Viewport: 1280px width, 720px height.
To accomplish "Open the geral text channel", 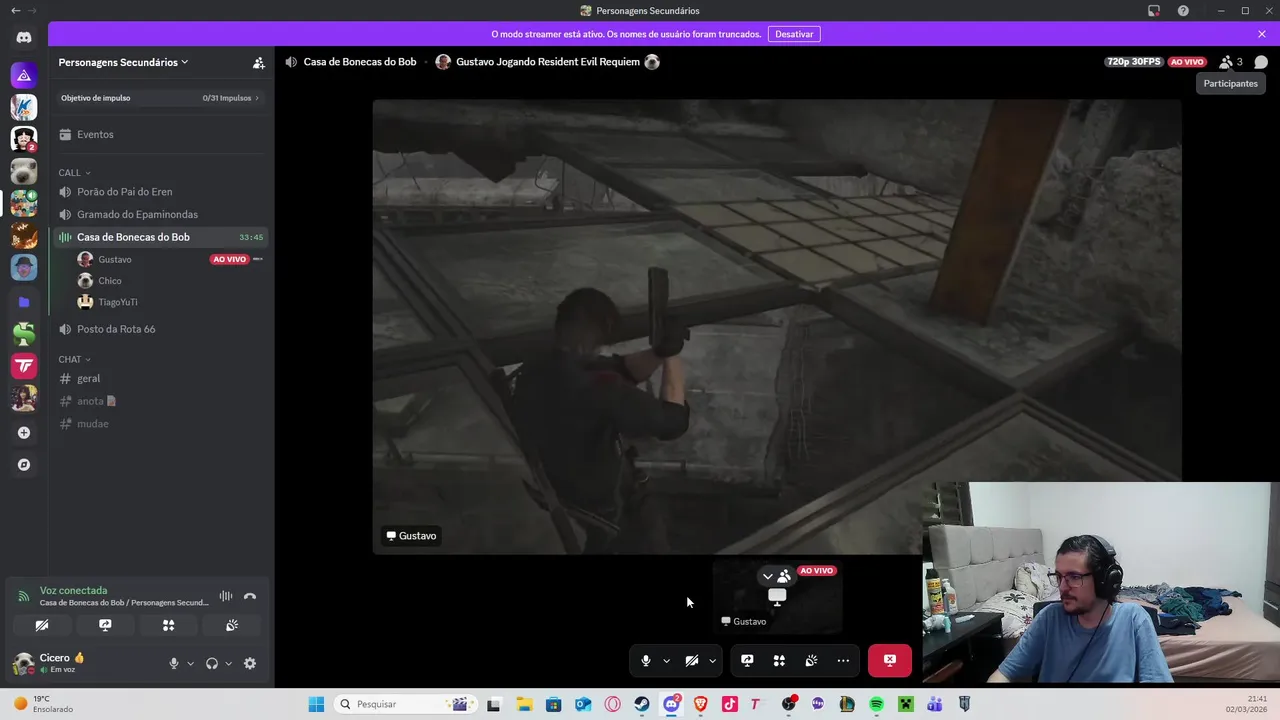I will coord(160,378).
